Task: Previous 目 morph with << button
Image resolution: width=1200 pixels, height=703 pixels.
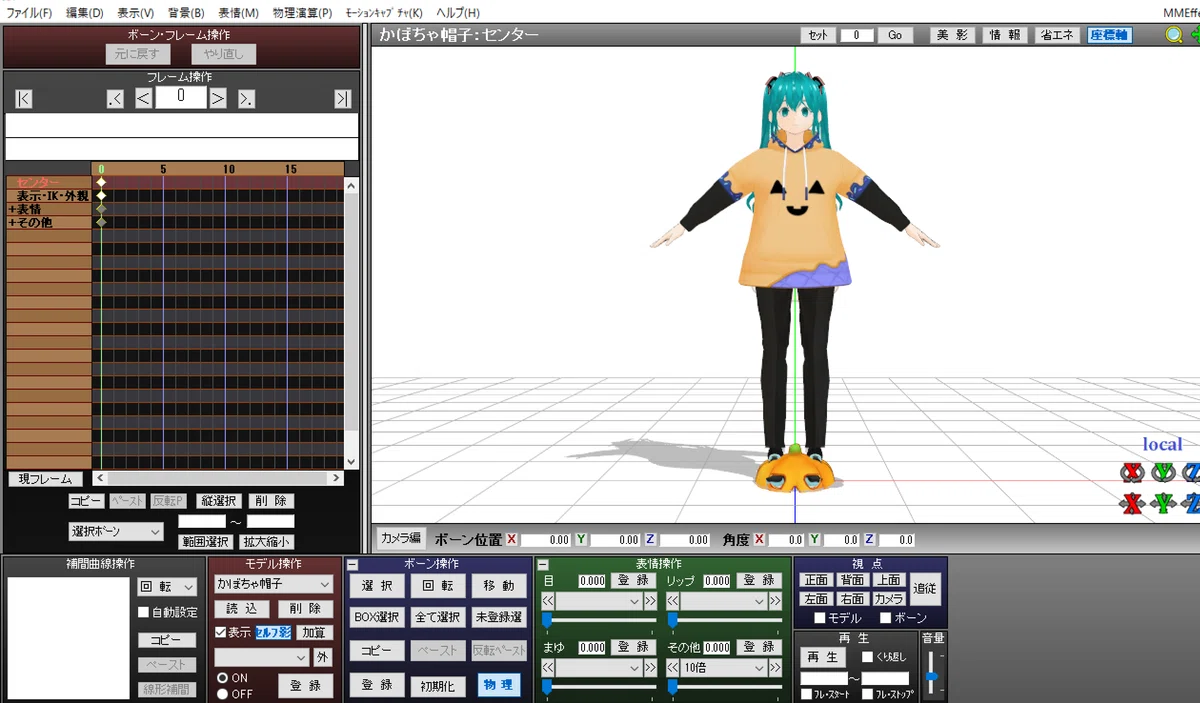Action: click(x=548, y=601)
